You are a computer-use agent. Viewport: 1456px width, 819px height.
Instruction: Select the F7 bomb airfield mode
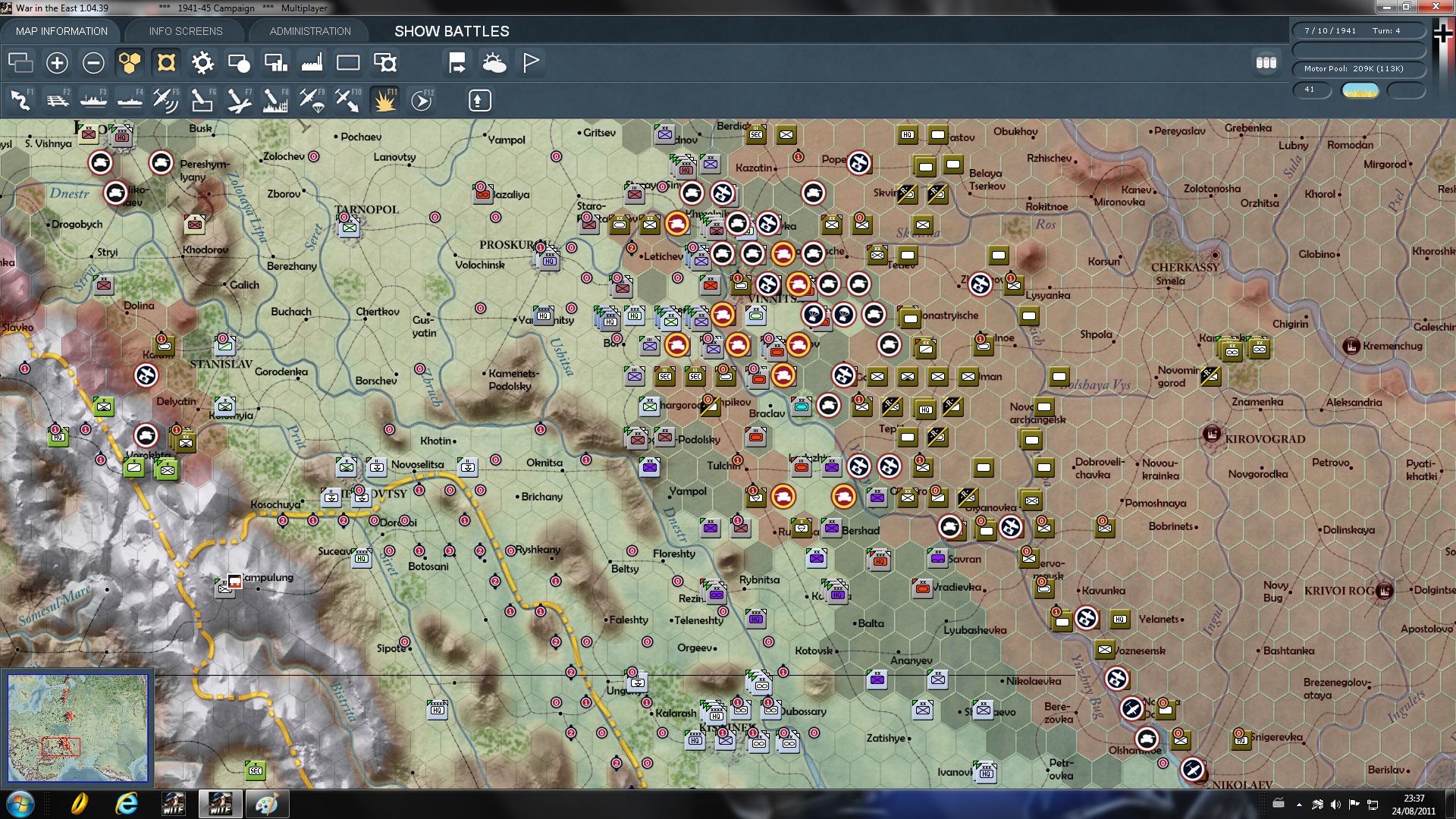[239, 100]
